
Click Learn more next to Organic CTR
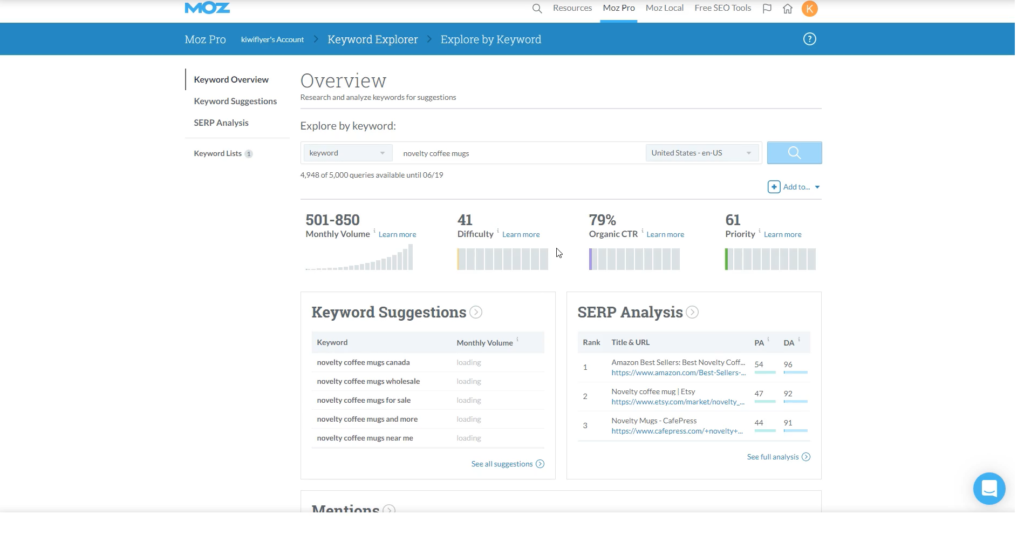[665, 235]
